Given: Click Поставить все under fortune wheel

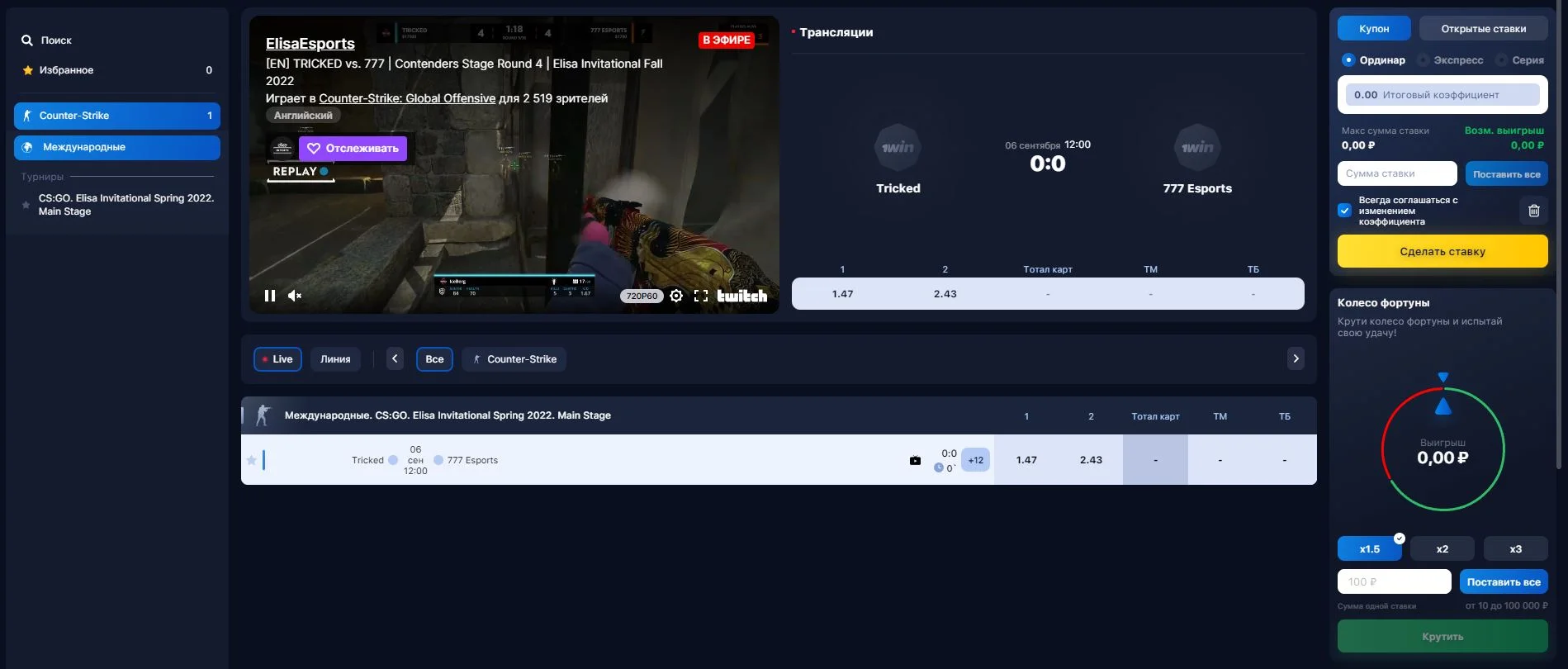Looking at the screenshot, I should point(1504,581).
